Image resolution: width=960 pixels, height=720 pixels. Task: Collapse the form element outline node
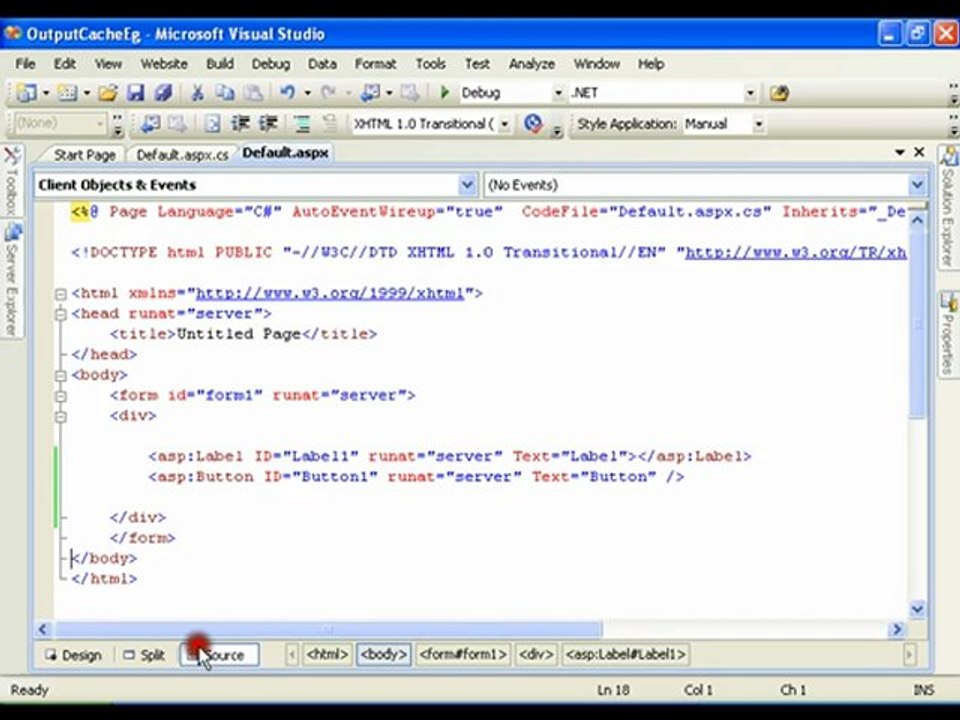60,396
